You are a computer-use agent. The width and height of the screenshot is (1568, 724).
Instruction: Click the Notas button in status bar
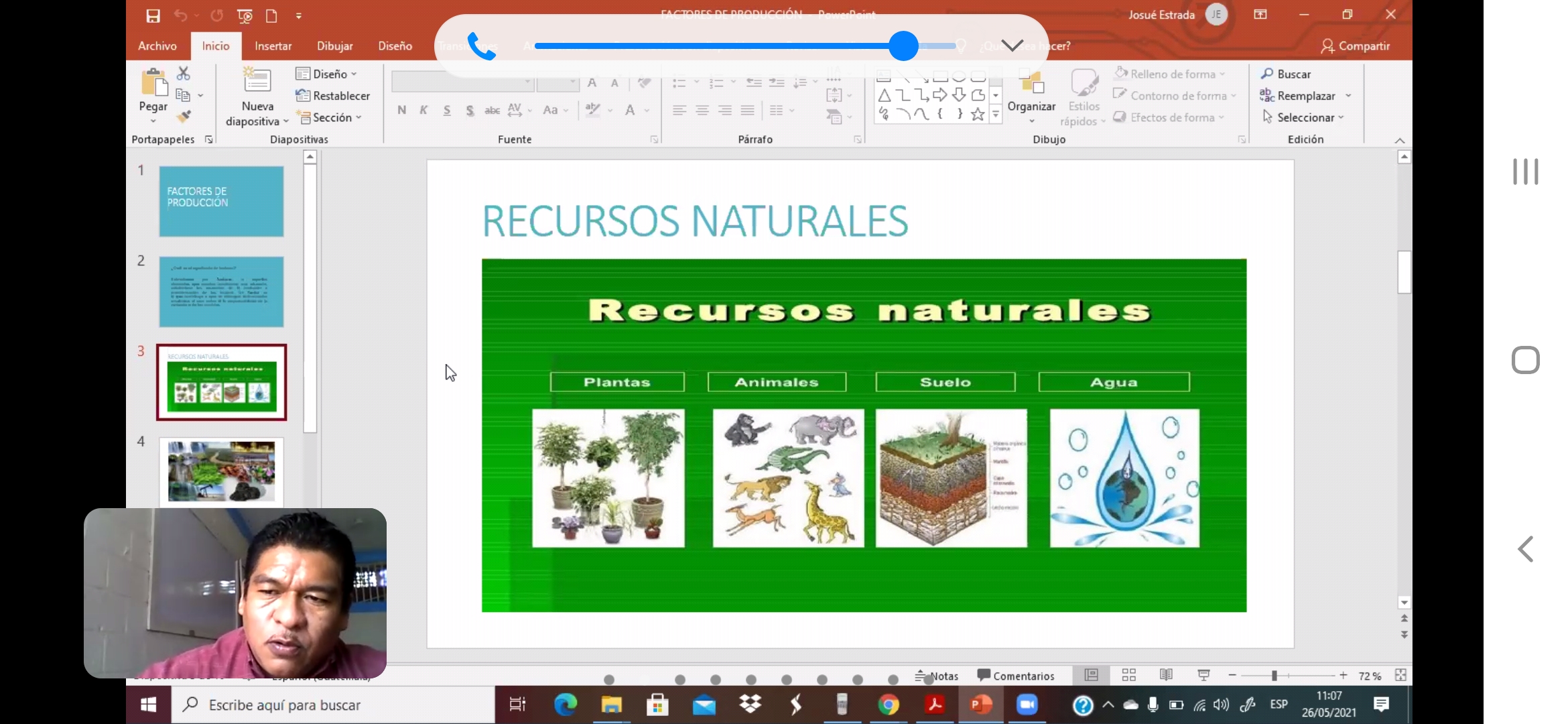click(x=937, y=676)
